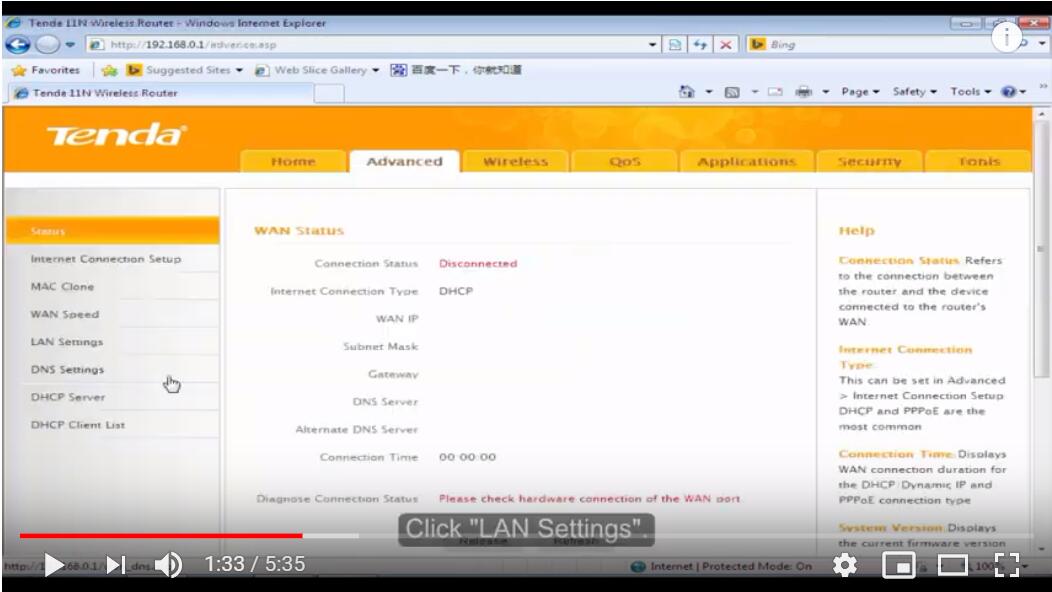Open DHCP Server in the sidebar
Viewport: 1052px width, 592px height.
[x=68, y=397]
